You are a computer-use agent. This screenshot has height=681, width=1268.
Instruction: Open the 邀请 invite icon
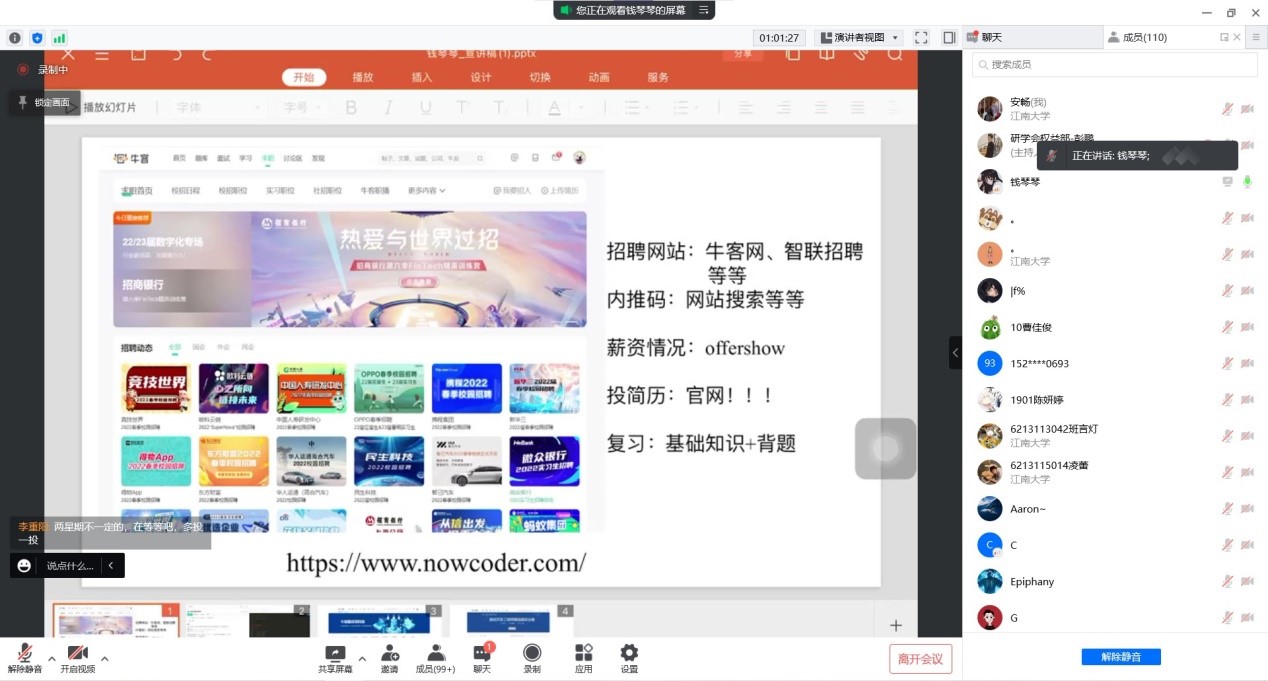click(x=389, y=653)
